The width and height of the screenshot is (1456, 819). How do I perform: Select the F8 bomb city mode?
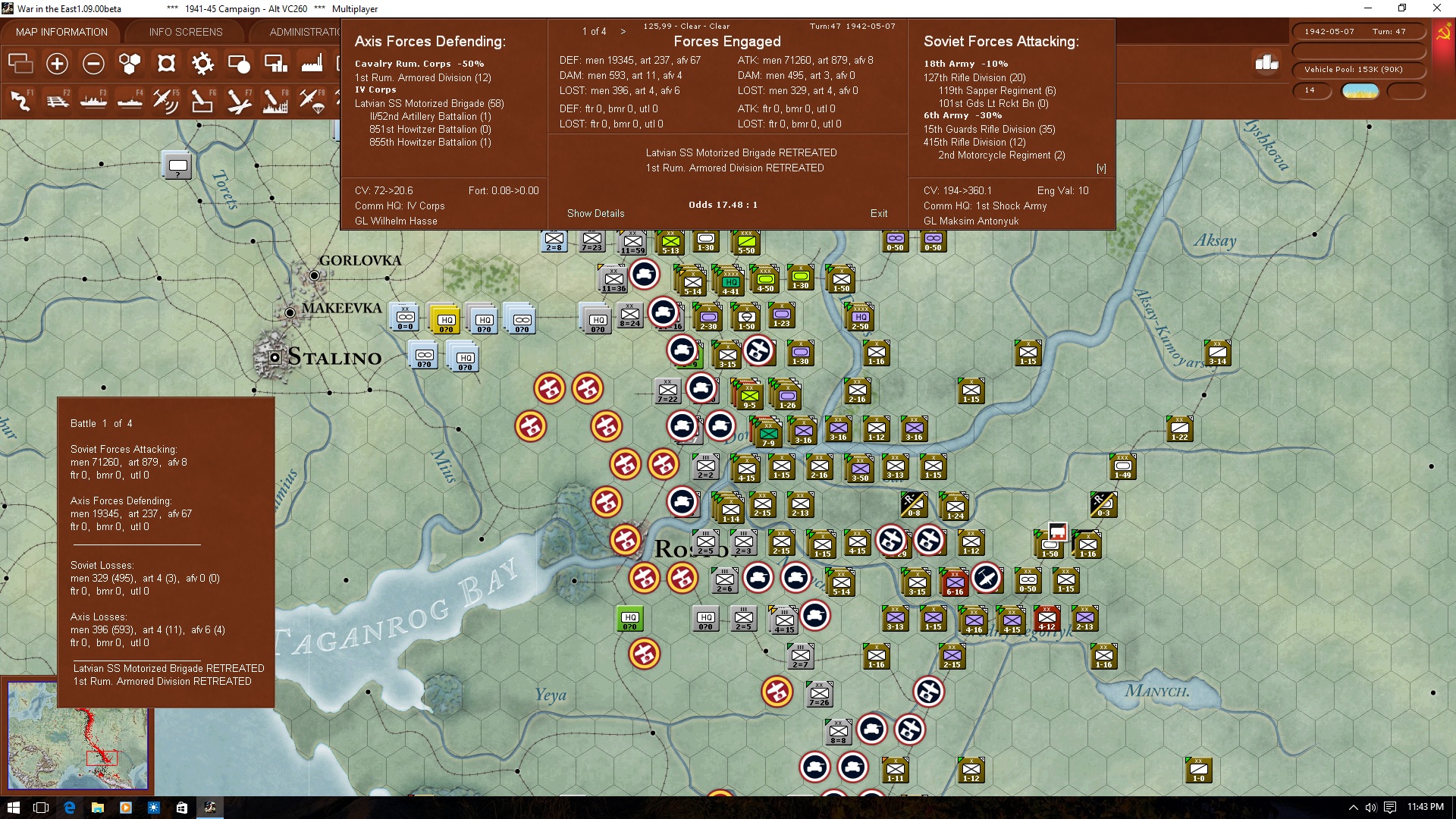pos(275,100)
